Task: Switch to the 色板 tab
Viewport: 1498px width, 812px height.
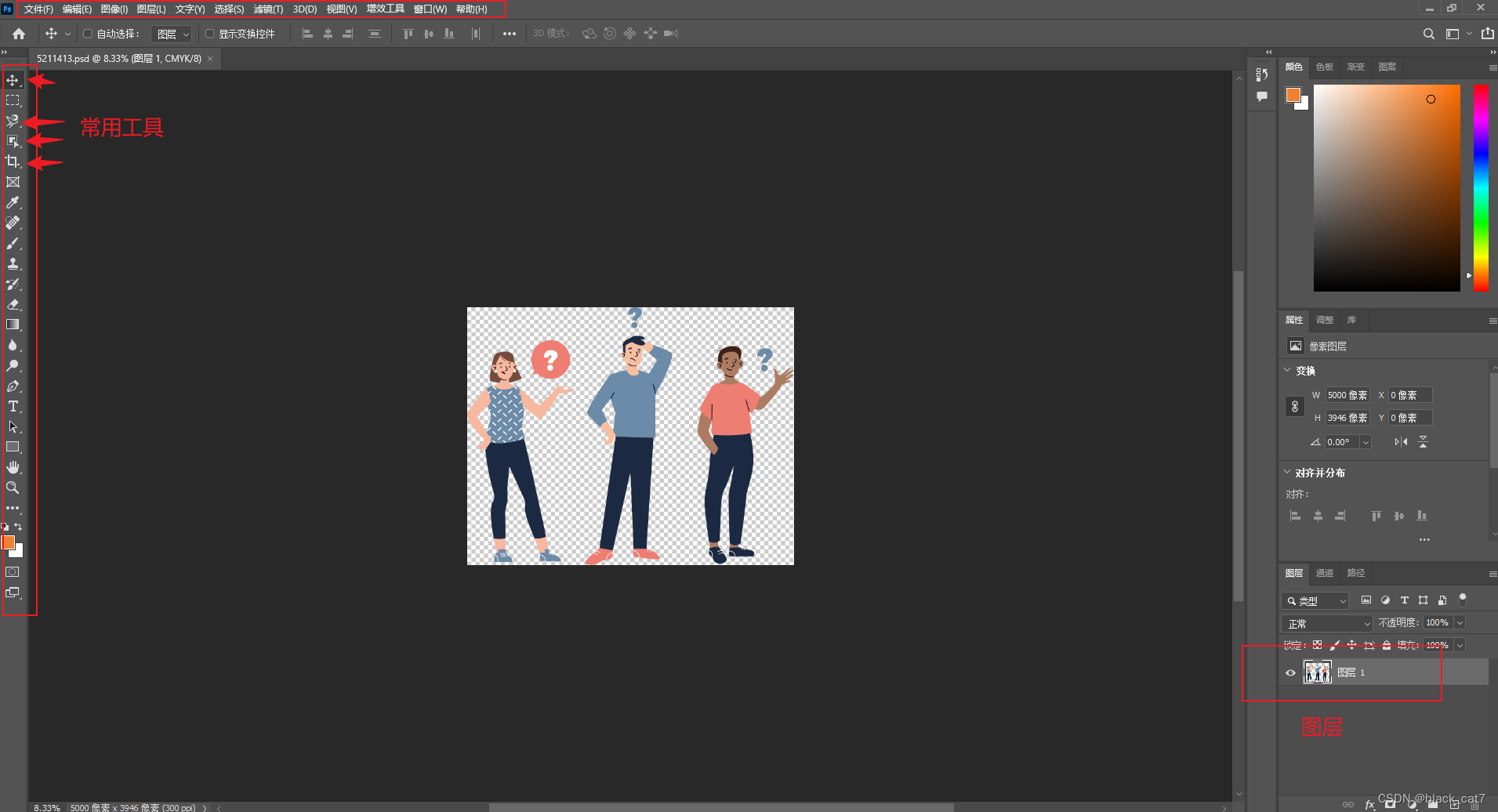Action: click(1324, 67)
